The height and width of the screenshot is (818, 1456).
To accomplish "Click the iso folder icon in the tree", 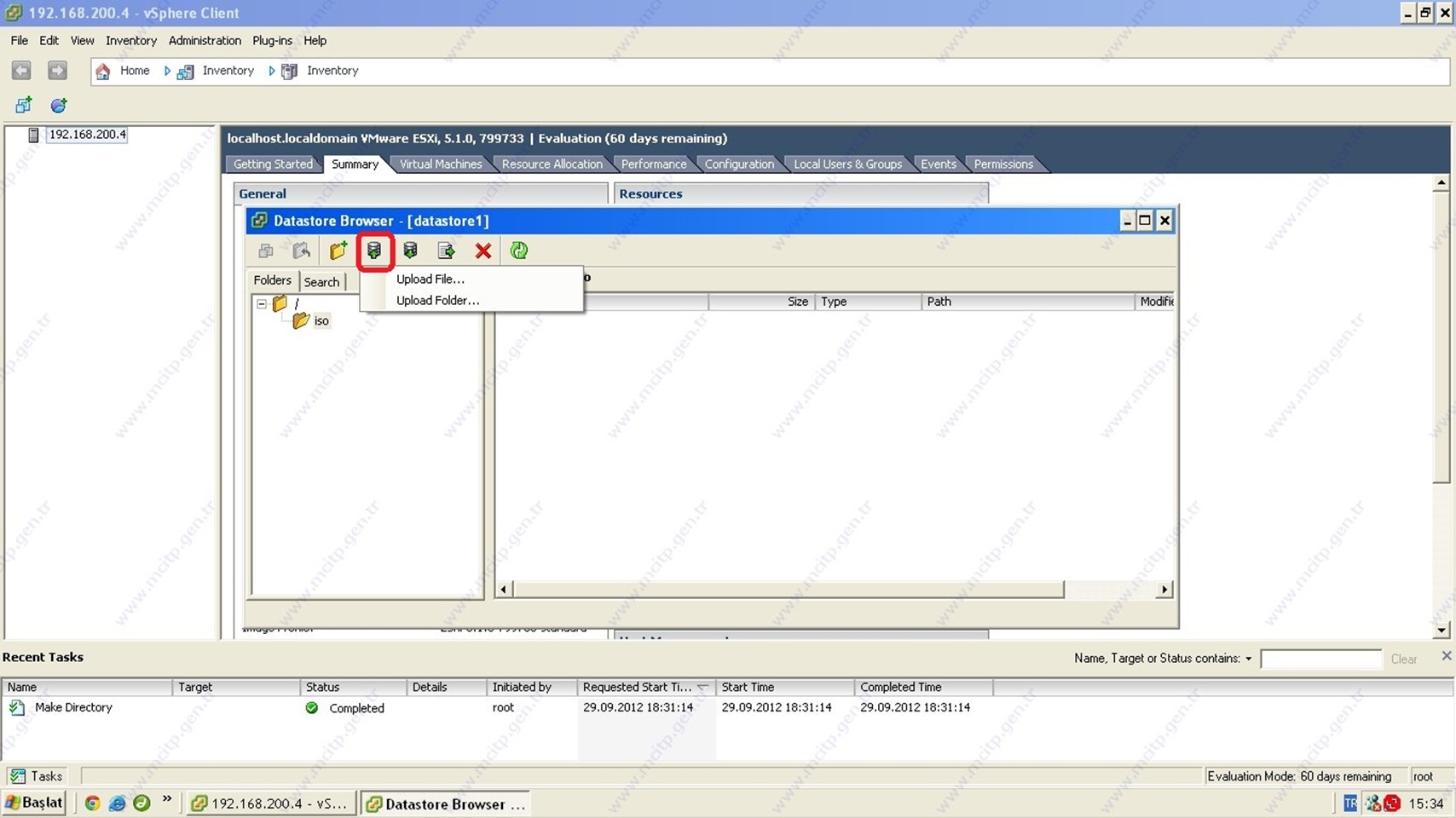I will click(x=301, y=320).
